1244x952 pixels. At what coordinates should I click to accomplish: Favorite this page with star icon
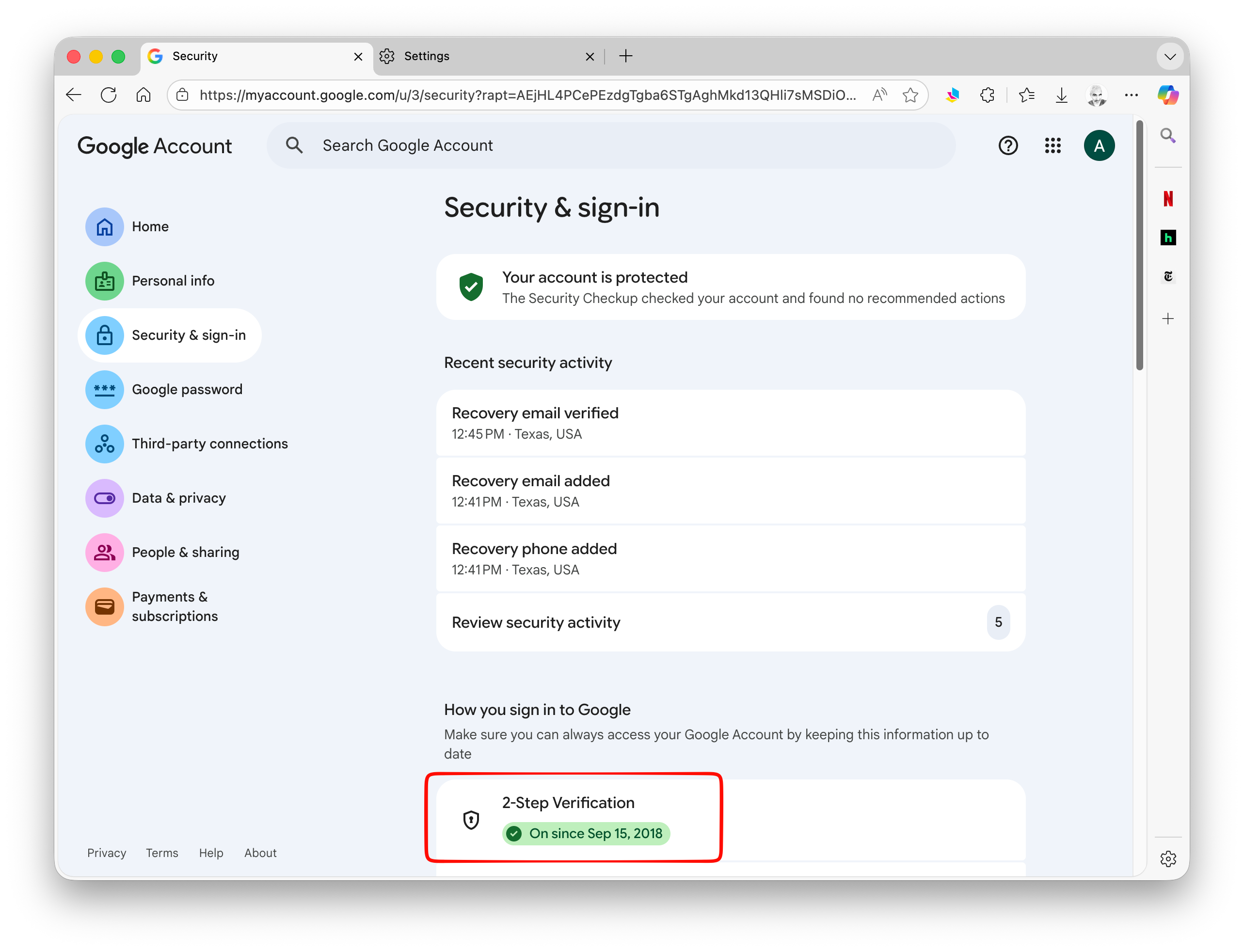pyautogui.click(x=910, y=95)
